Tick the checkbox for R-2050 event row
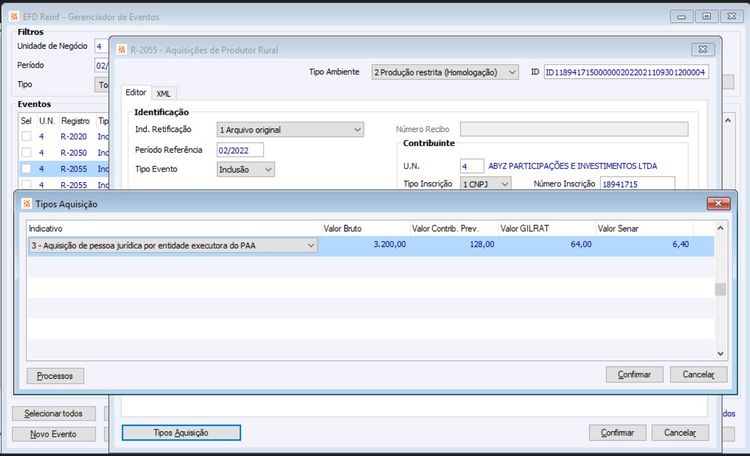750x456 pixels. tap(26, 153)
